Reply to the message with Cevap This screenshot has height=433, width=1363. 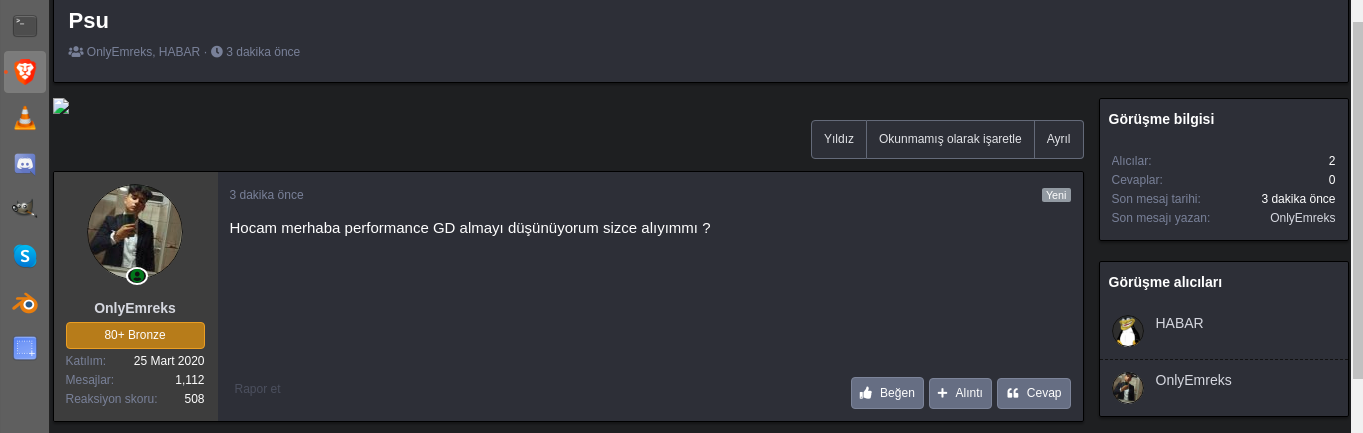(1033, 393)
